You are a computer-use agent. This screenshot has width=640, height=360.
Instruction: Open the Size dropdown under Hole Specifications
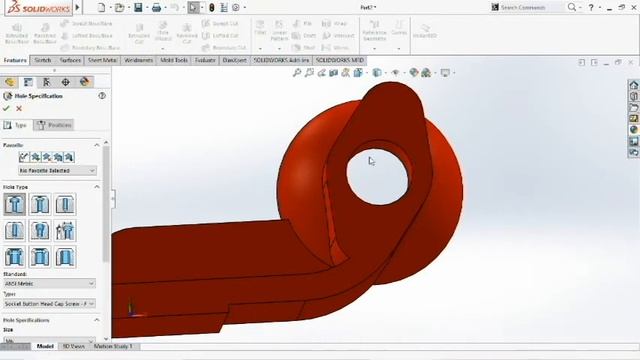tap(49, 340)
